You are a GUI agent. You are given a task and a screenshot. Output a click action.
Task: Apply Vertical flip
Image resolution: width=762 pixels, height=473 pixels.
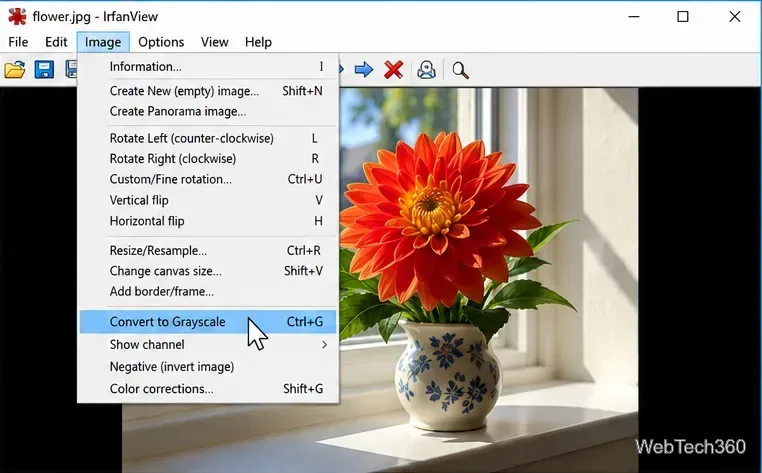208,200
